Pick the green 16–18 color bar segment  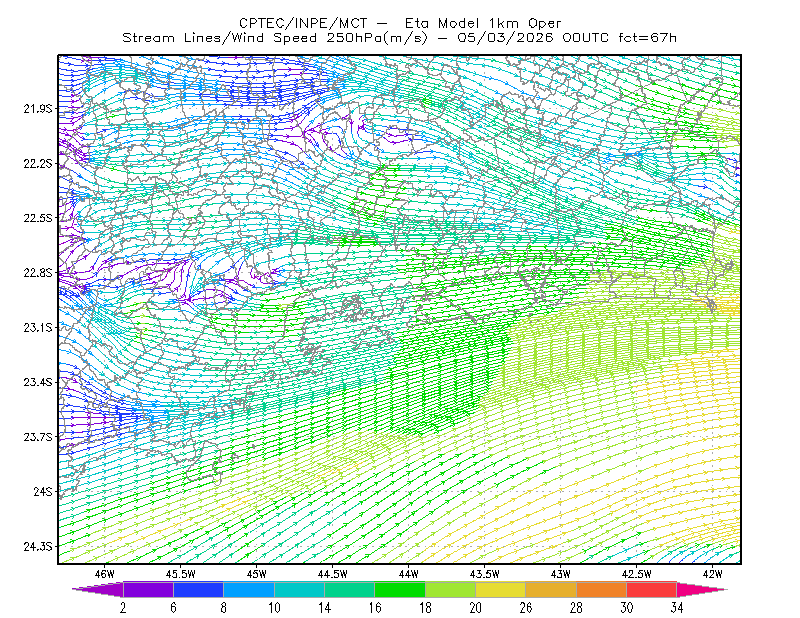[400, 589]
